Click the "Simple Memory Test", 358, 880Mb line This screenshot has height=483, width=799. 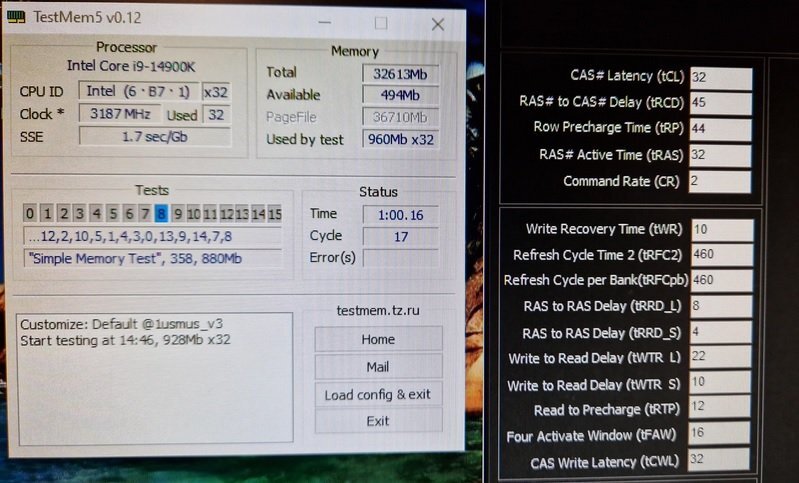153,258
